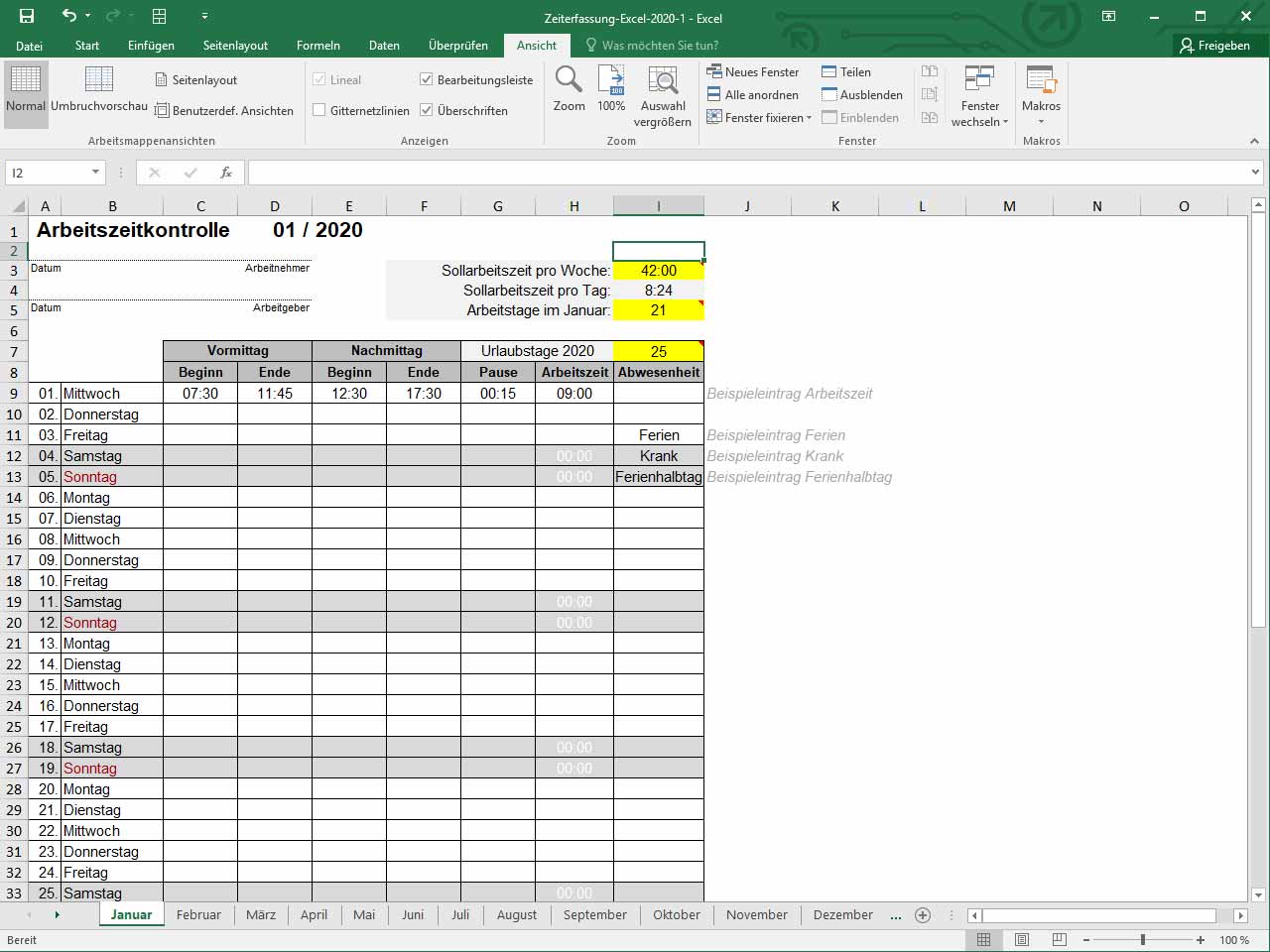Adjust the zoom slider in status bar
Screen dimensions: 1270x952
coord(1143,940)
